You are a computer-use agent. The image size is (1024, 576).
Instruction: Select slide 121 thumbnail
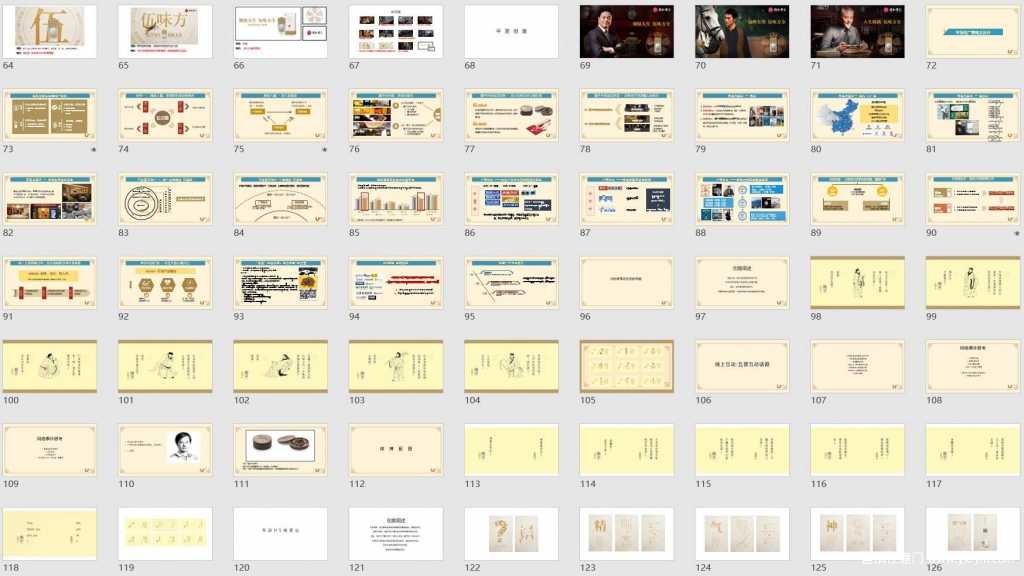click(x=396, y=534)
